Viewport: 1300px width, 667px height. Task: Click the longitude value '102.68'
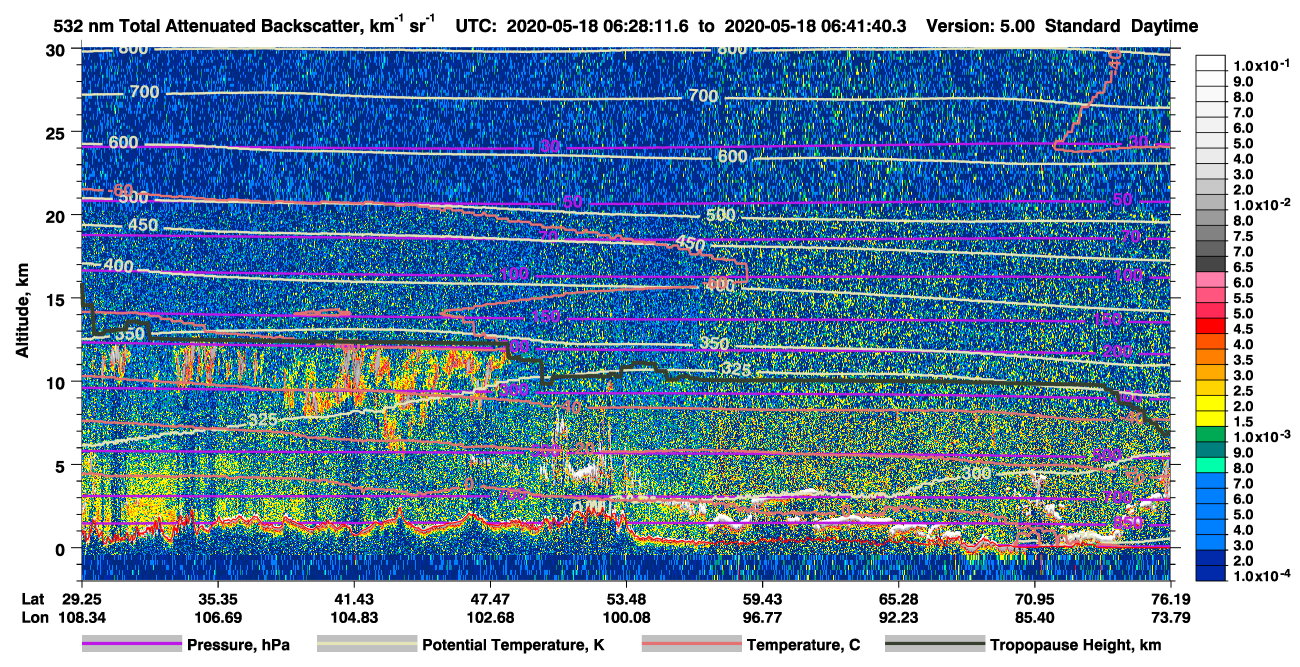490,617
